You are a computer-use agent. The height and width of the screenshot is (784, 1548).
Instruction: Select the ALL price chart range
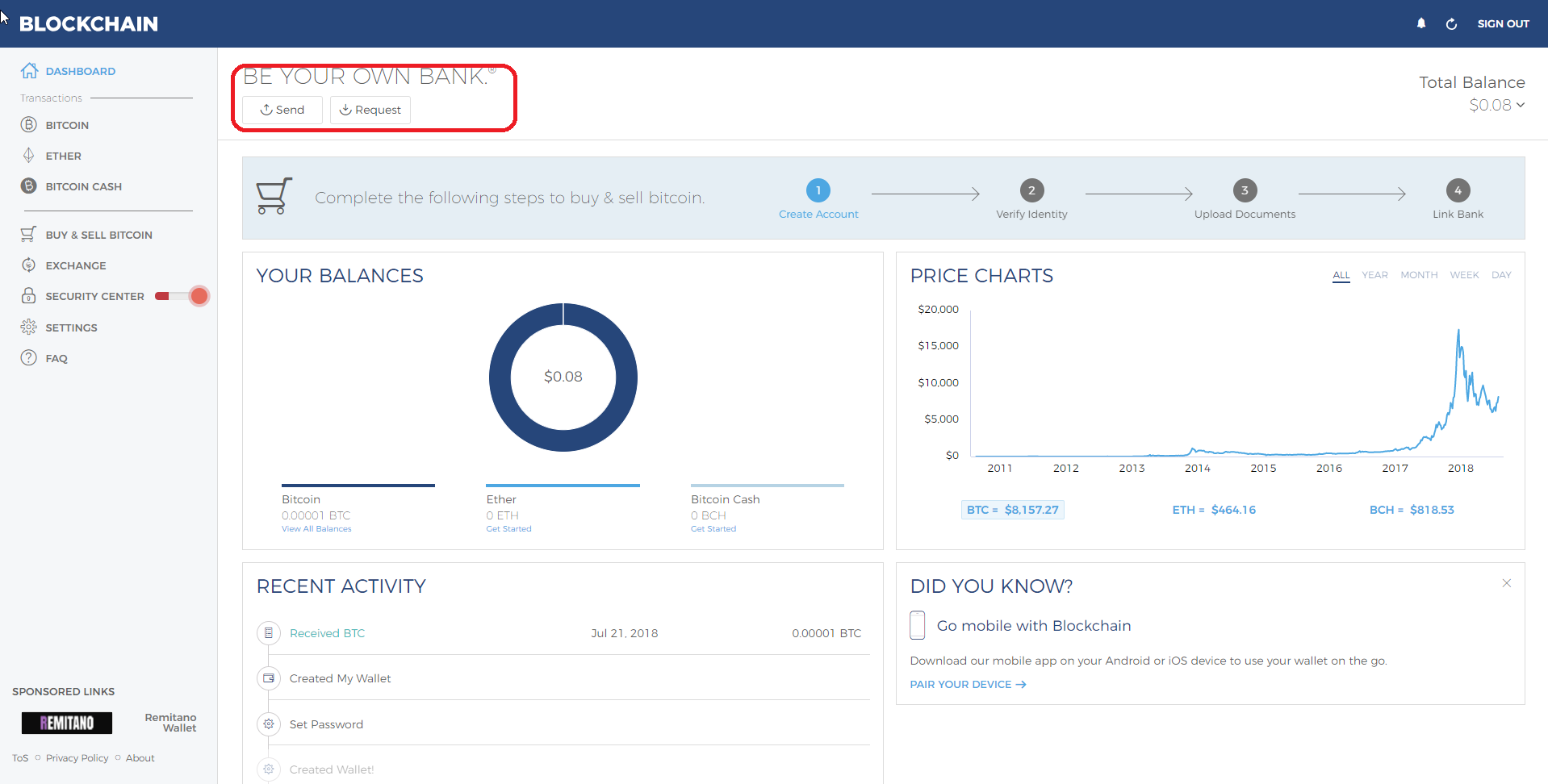click(1341, 275)
